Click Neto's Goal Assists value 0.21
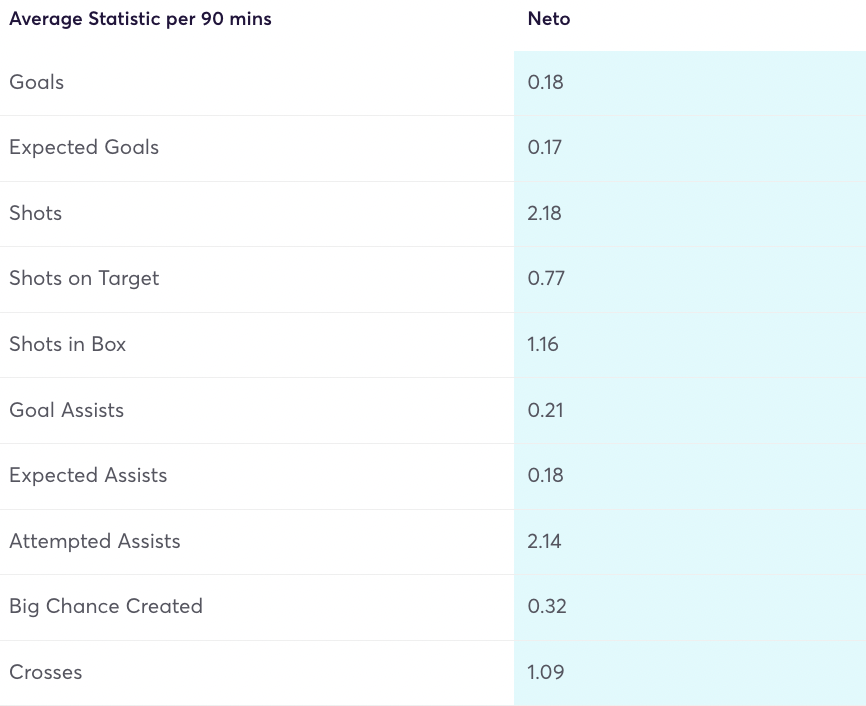The image size is (866, 706). tap(545, 410)
